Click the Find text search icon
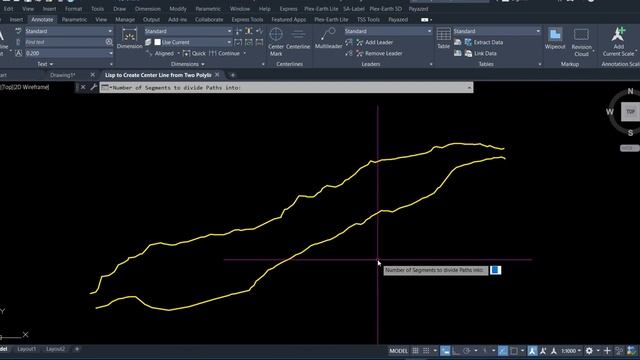Viewport: 640px width, 360px height. click(109, 42)
